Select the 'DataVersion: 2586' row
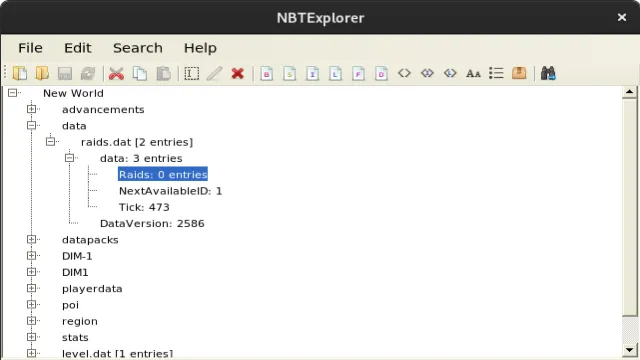 (x=152, y=224)
